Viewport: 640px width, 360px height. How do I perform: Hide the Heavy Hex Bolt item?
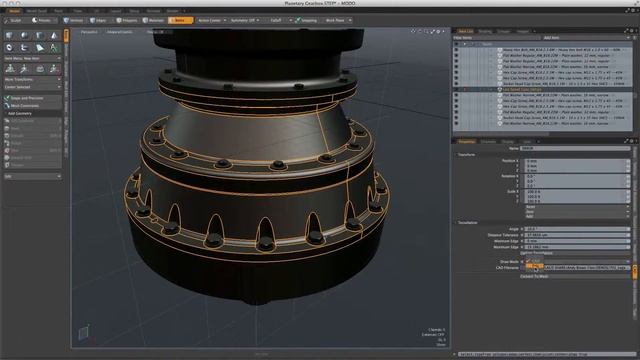456,50
